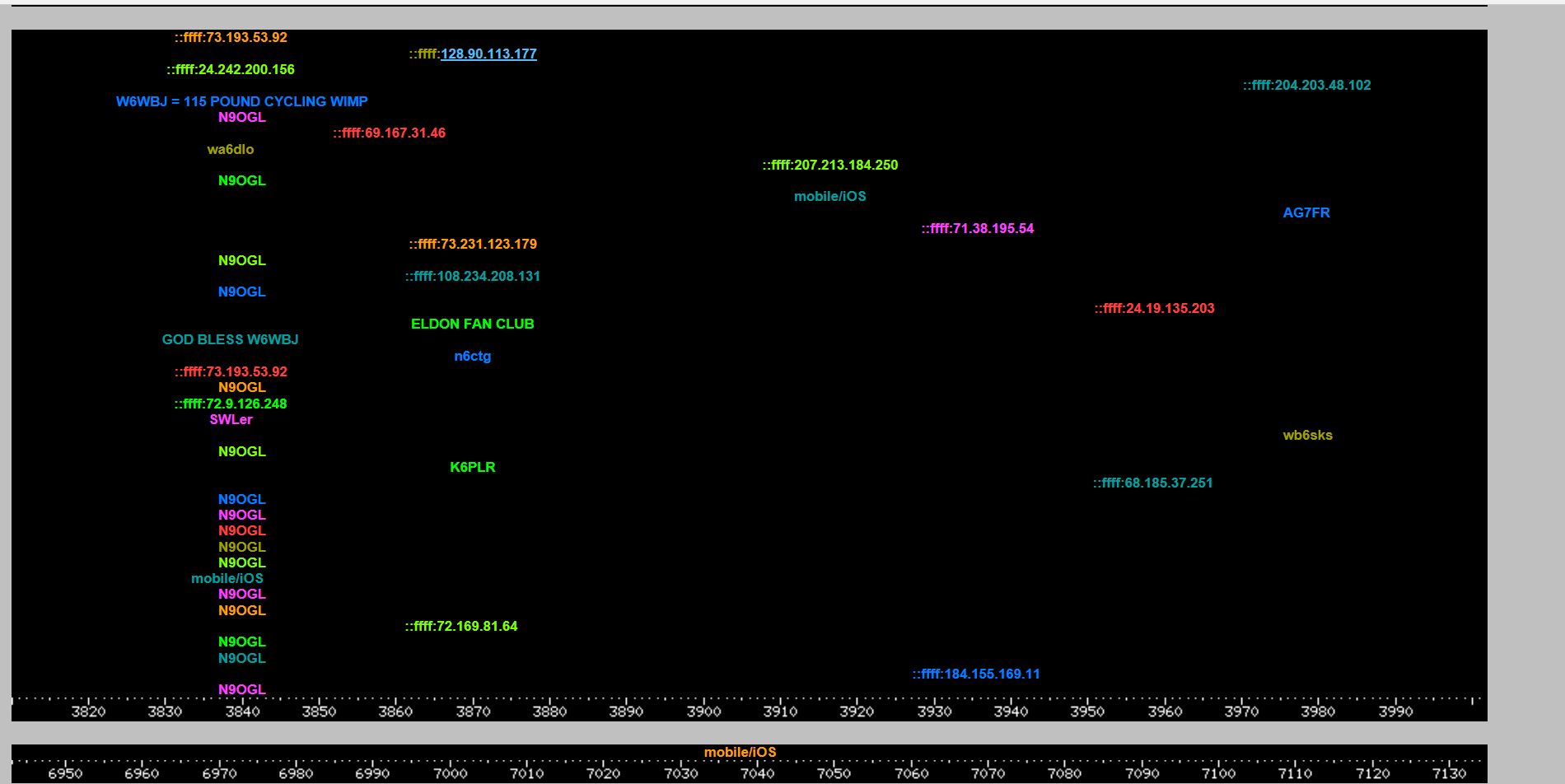The image size is (1565, 784).
Task: Select the ELDON FAN CLUB label
Action: tap(473, 324)
